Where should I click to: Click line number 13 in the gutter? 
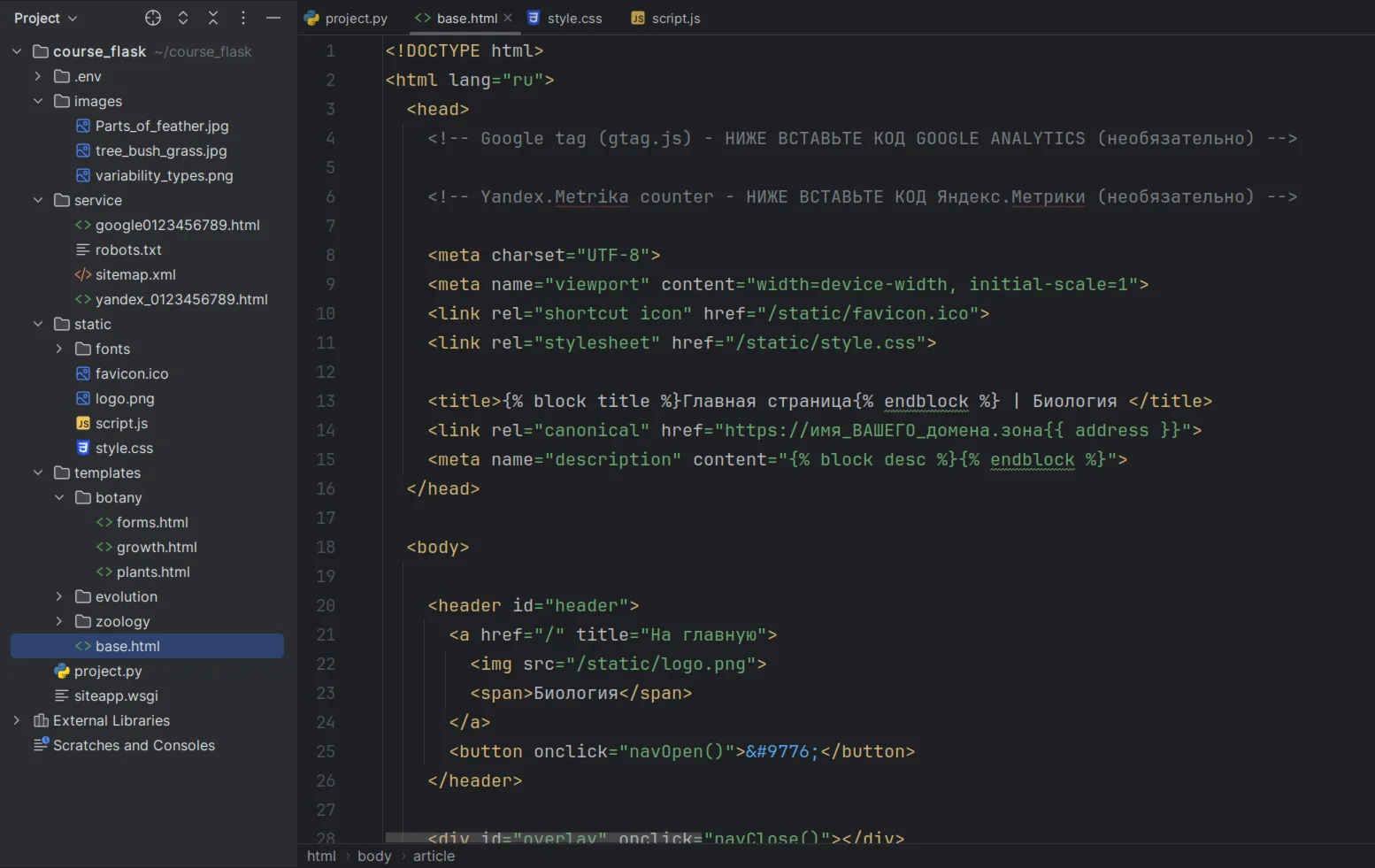tap(326, 402)
